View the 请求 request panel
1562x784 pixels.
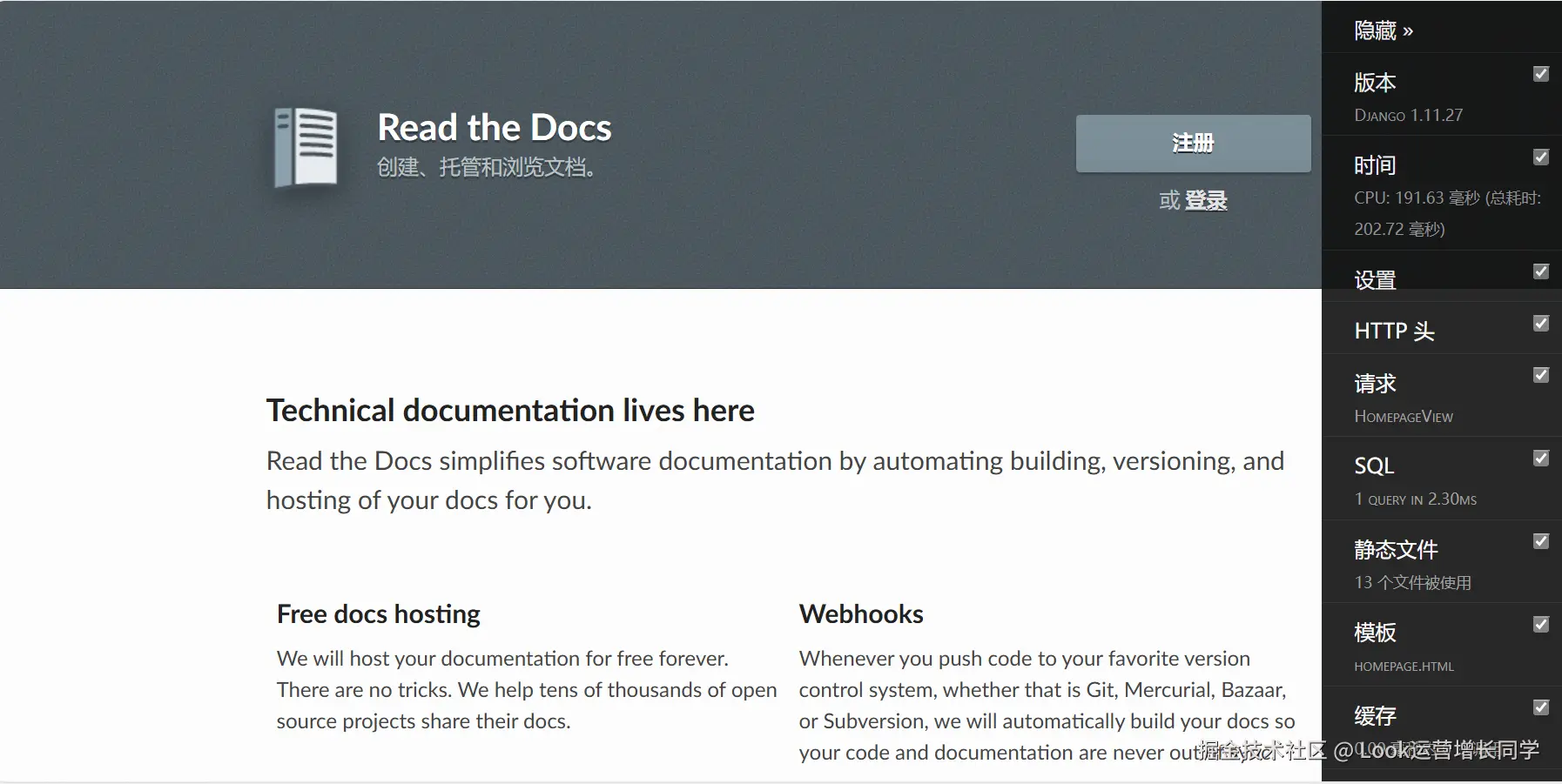click(x=1375, y=384)
